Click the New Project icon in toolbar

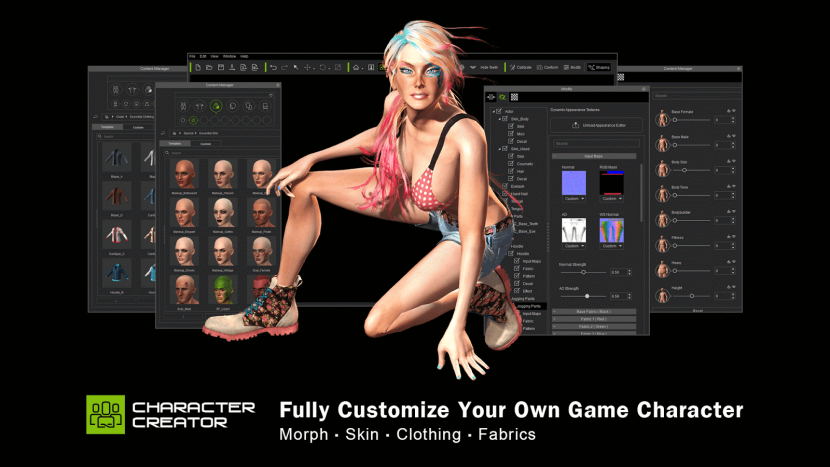(x=198, y=67)
